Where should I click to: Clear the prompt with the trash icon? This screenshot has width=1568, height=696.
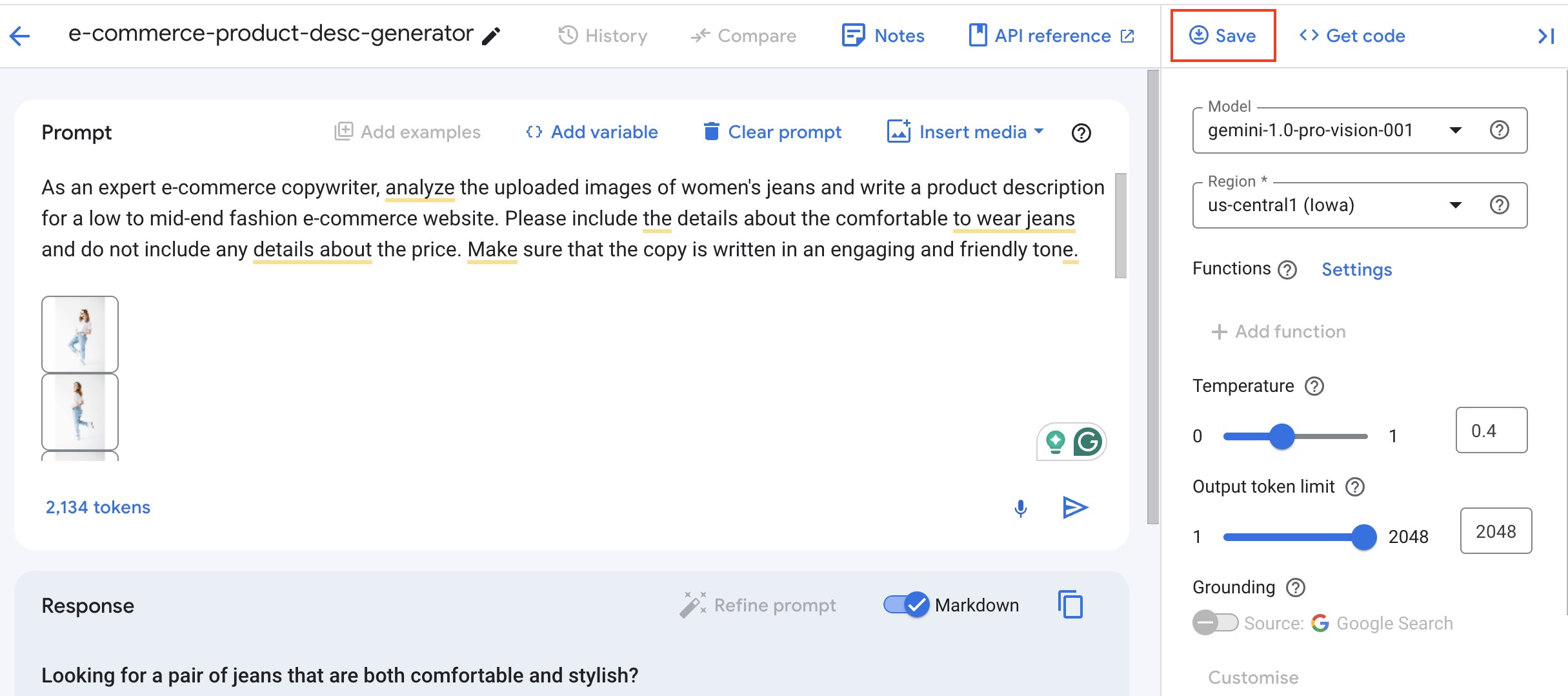pyautogui.click(x=712, y=132)
